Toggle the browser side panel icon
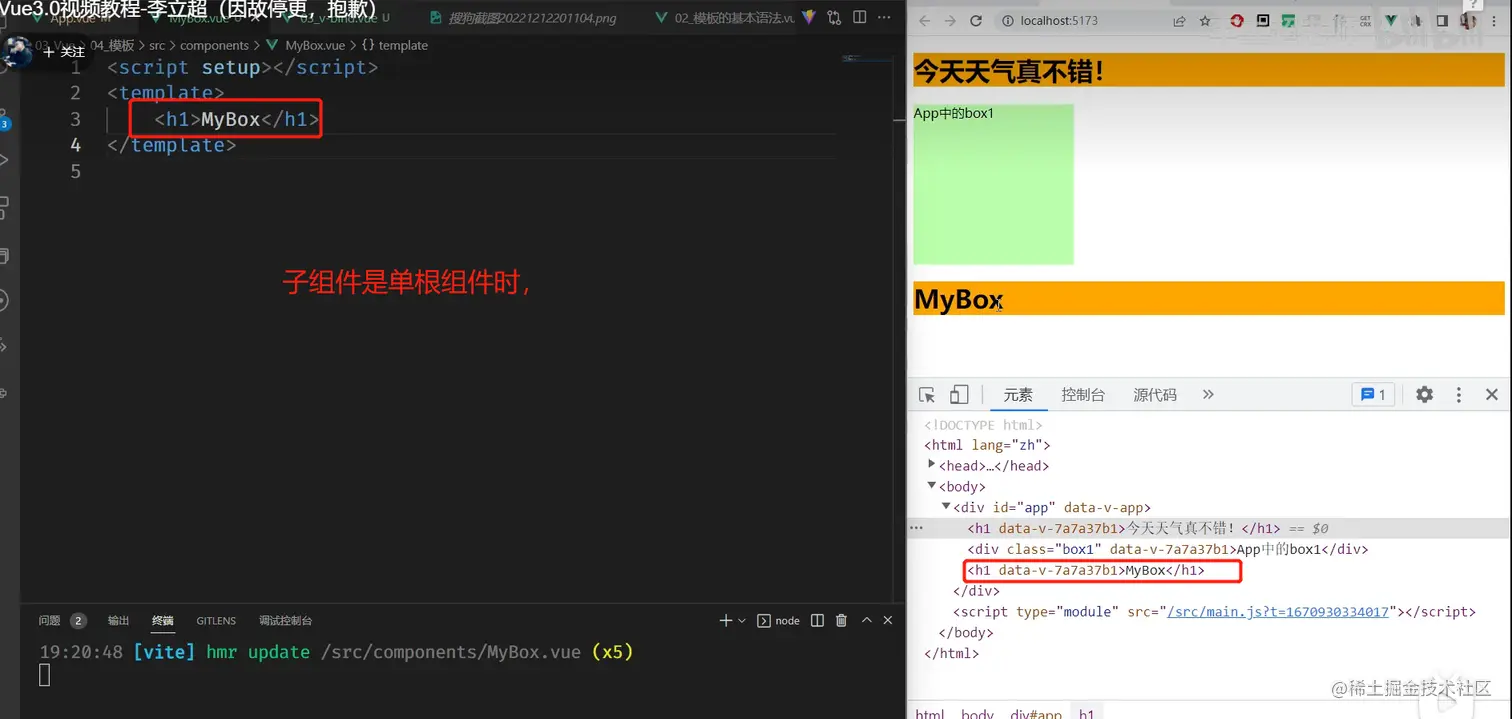The width and height of the screenshot is (1512, 719). pos(1442,21)
